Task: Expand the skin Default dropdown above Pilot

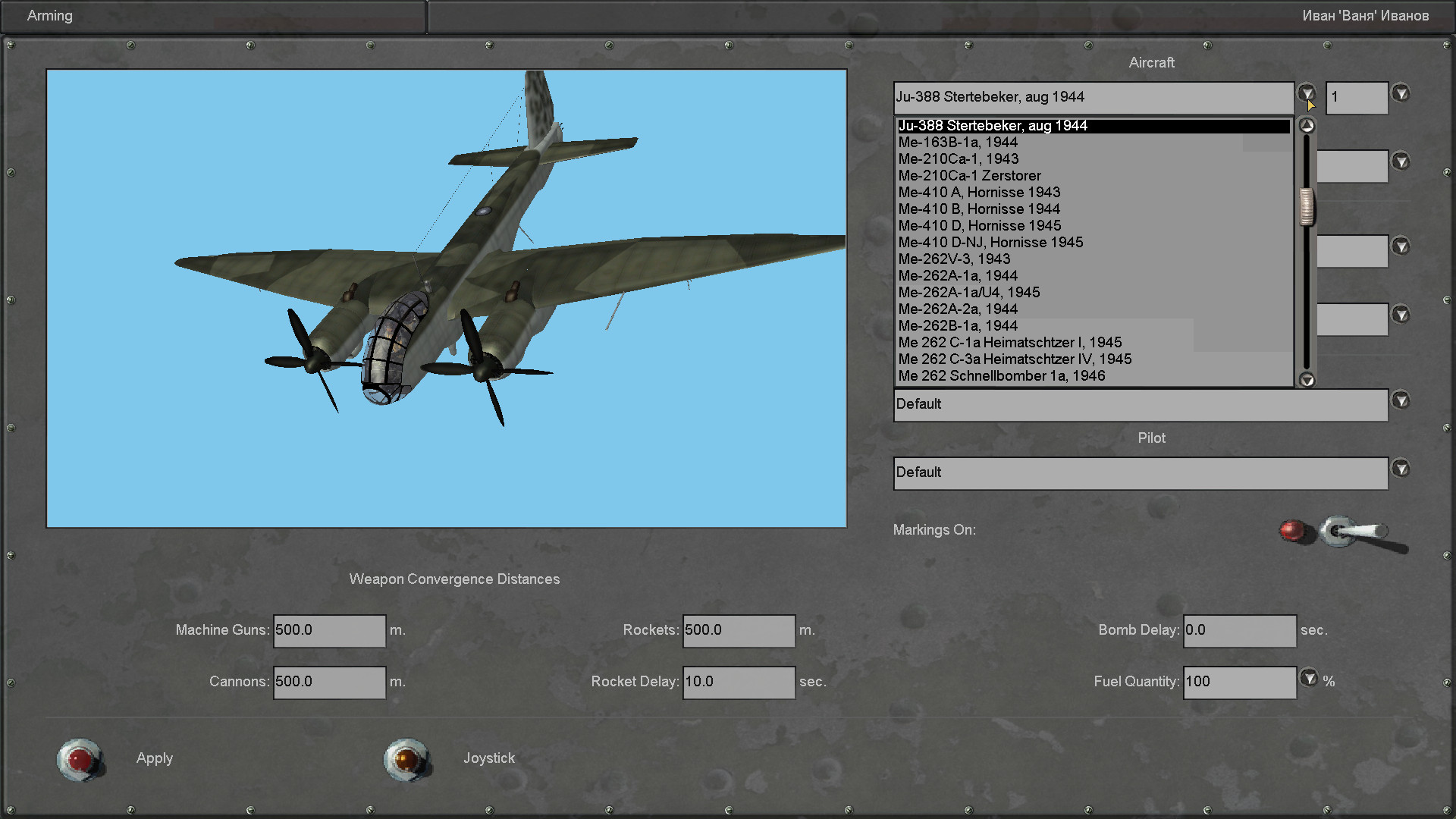Action: tap(1401, 400)
